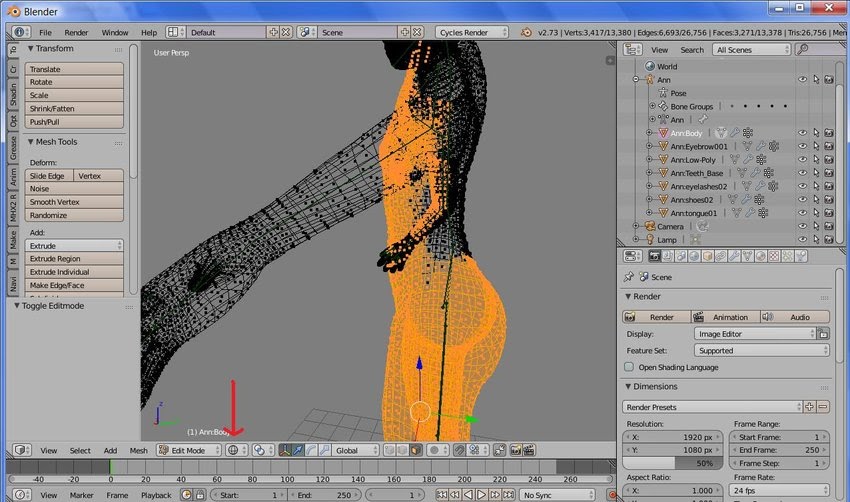The height and width of the screenshot is (502, 850).
Task: Click the OpenGL render image icon in 3D header
Action: [x=516, y=450]
